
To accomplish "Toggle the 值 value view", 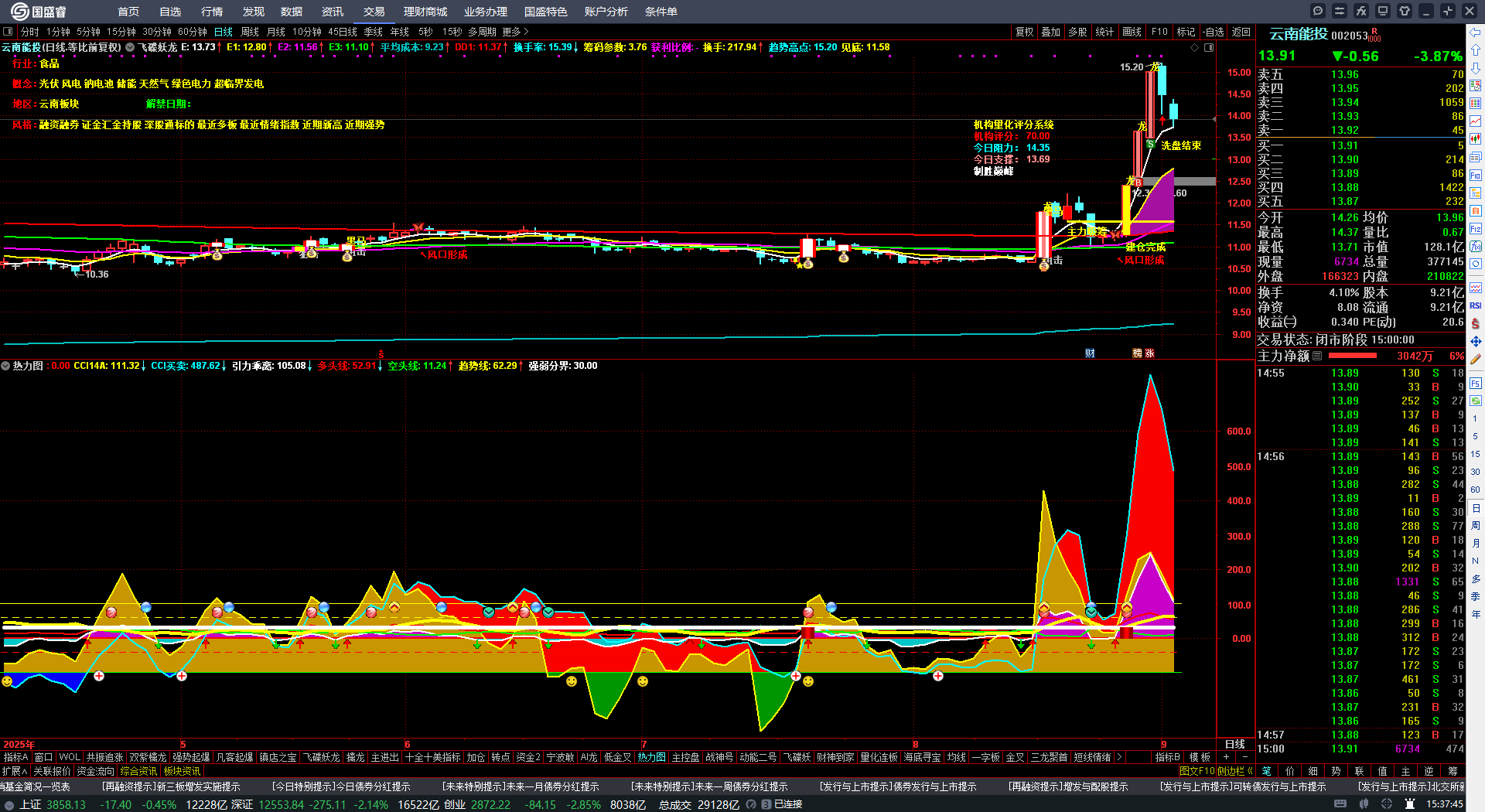I will [x=1382, y=771].
